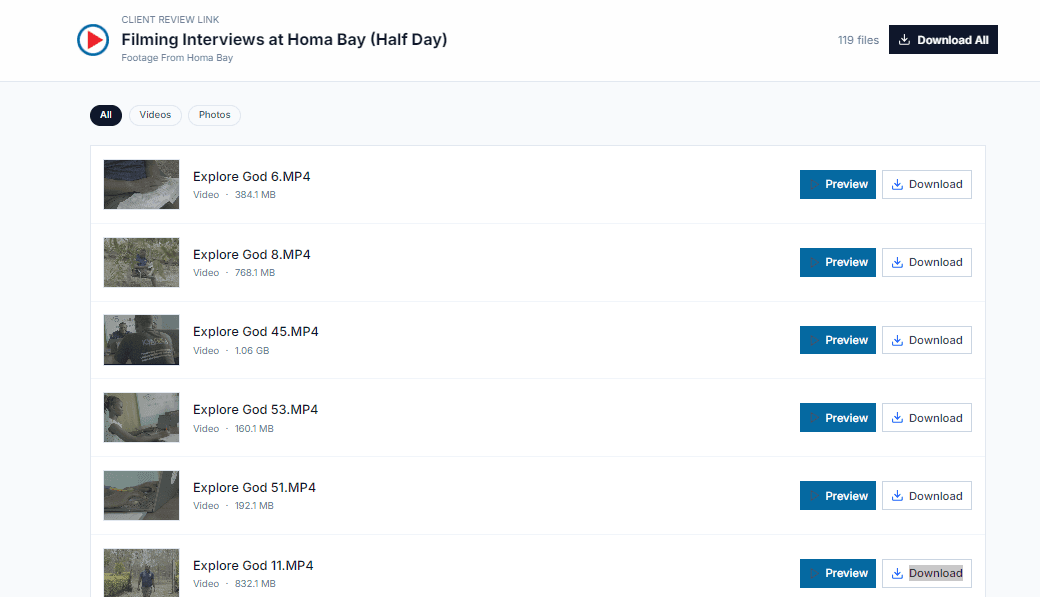Preview the Explore God 45.MP4 video

(x=838, y=340)
